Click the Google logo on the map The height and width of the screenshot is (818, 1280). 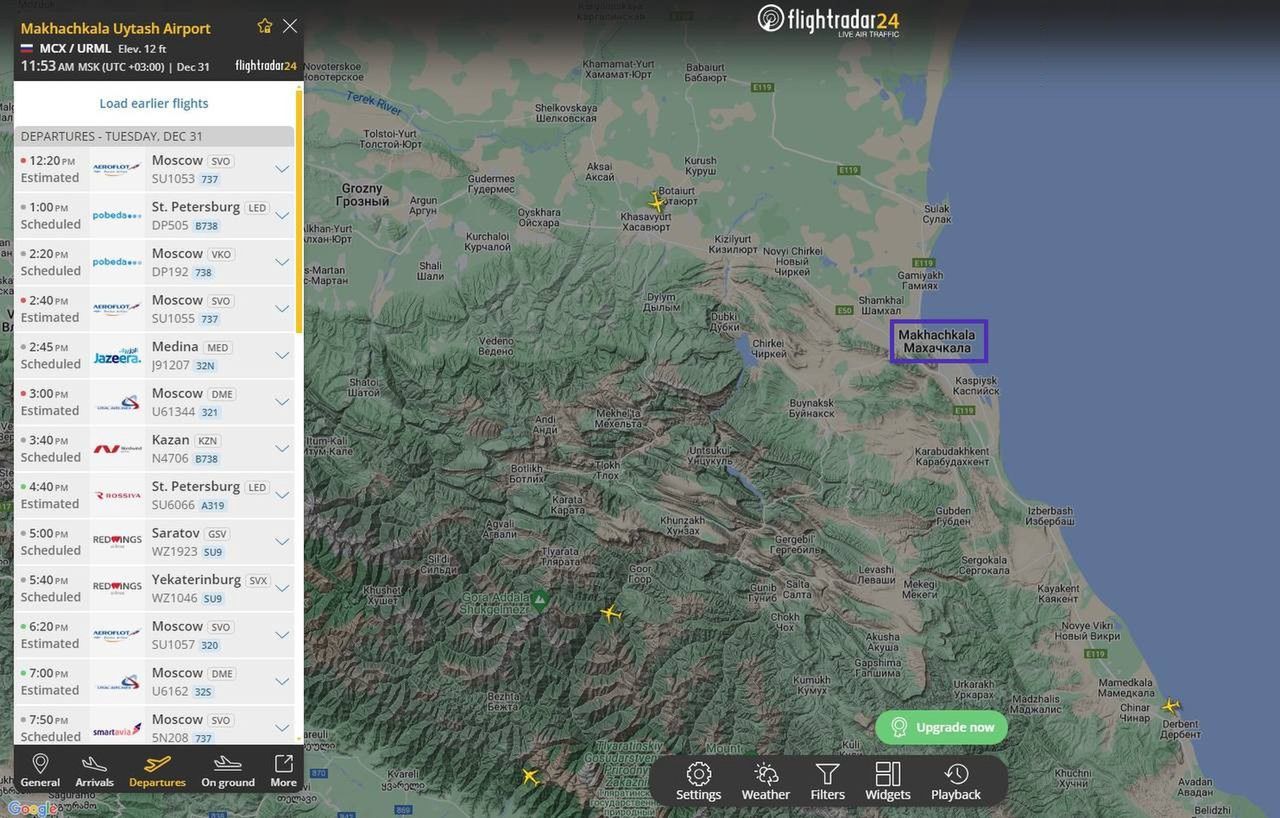32,809
